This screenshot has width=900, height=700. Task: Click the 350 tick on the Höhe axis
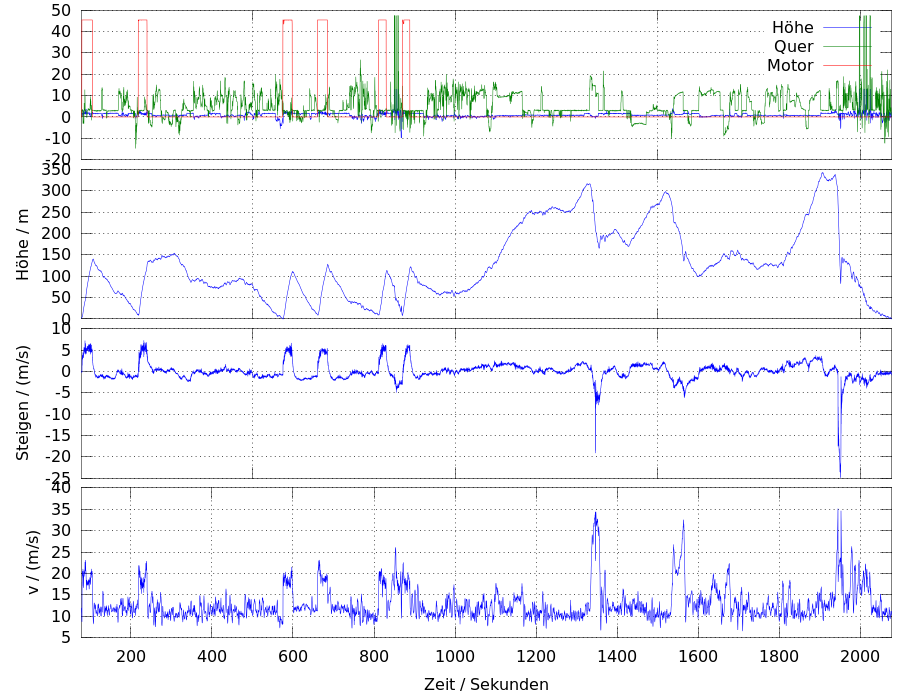[57, 169]
